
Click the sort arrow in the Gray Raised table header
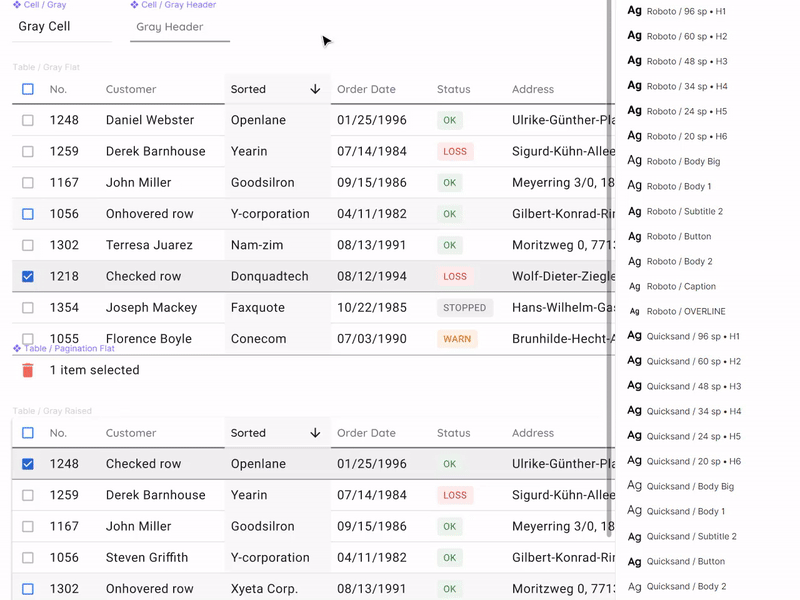[x=315, y=433]
